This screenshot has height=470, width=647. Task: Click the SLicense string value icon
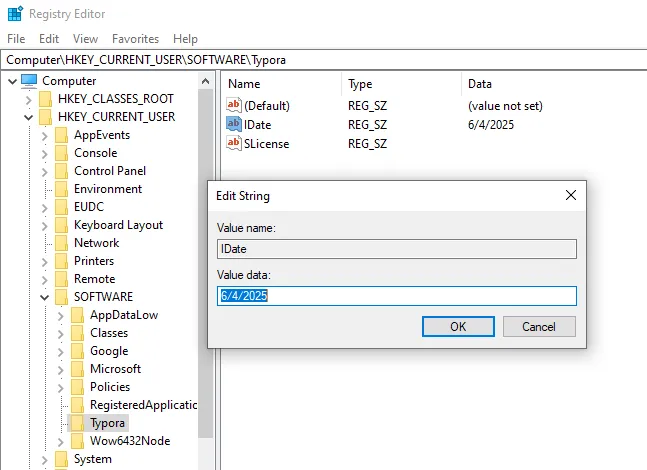(x=234, y=143)
